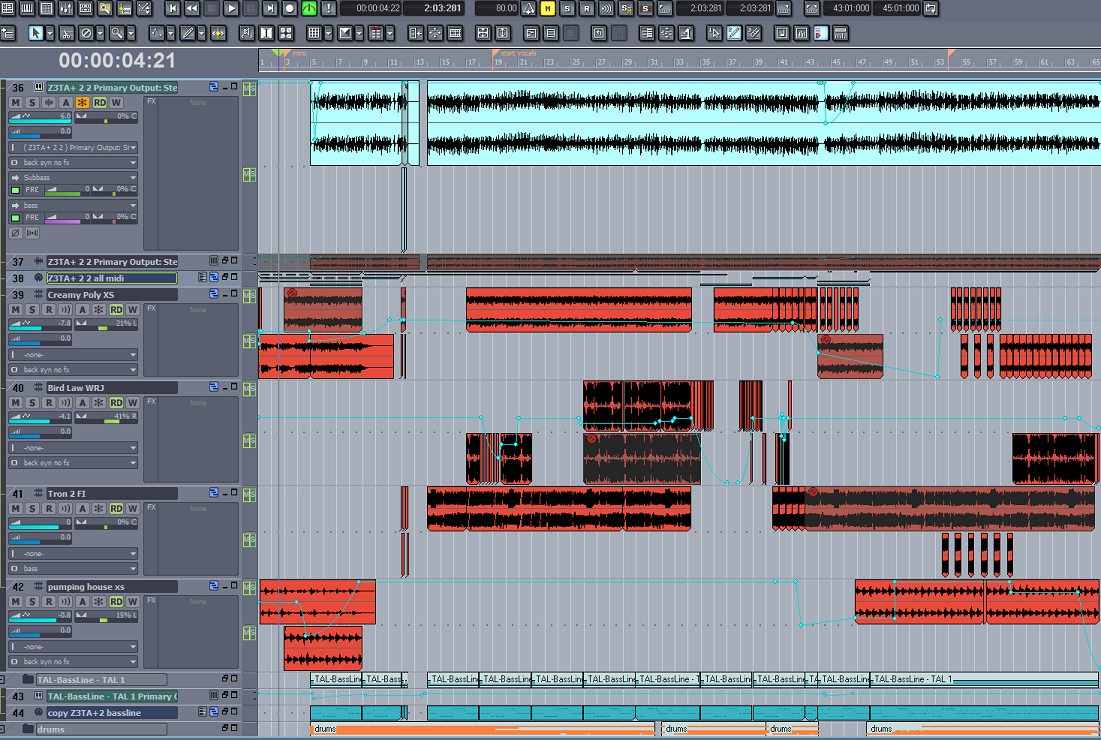Click the Record button in transport
Viewport: 1101px width, 740px height.
[289, 8]
